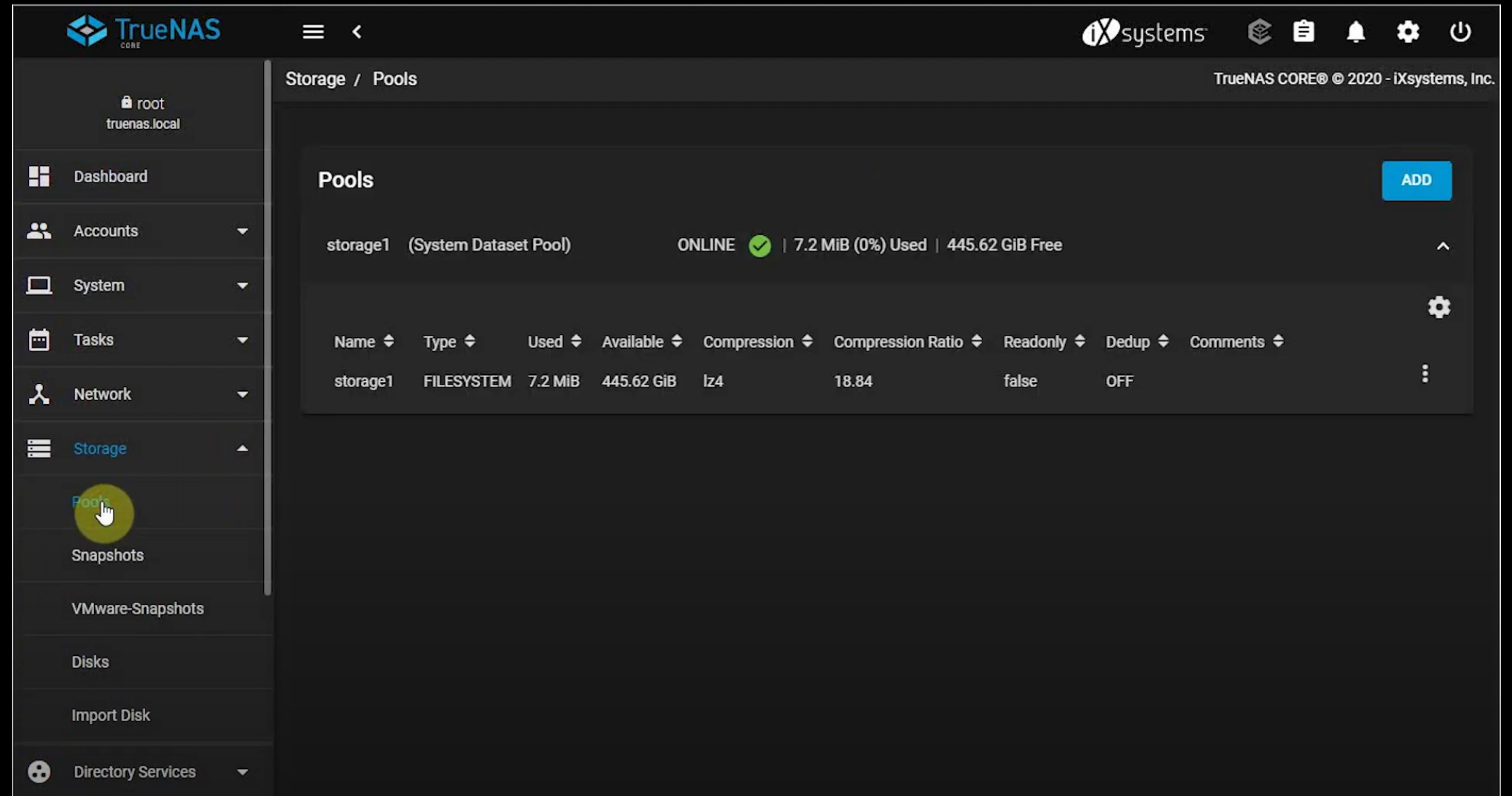Sort table by Available column
The width and height of the screenshot is (1512, 796).
tap(632, 342)
